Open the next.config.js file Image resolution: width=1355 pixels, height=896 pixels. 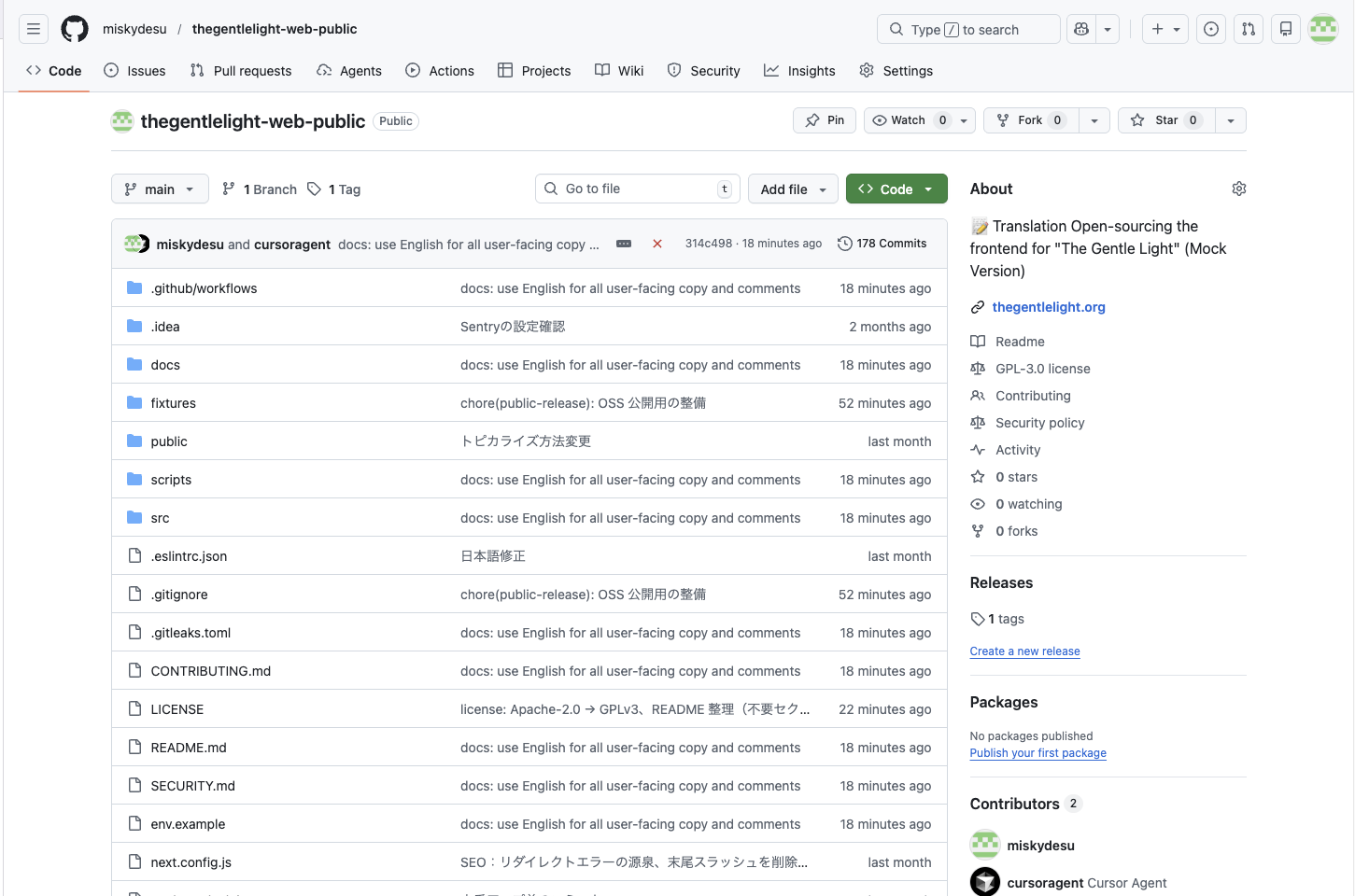(x=191, y=862)
